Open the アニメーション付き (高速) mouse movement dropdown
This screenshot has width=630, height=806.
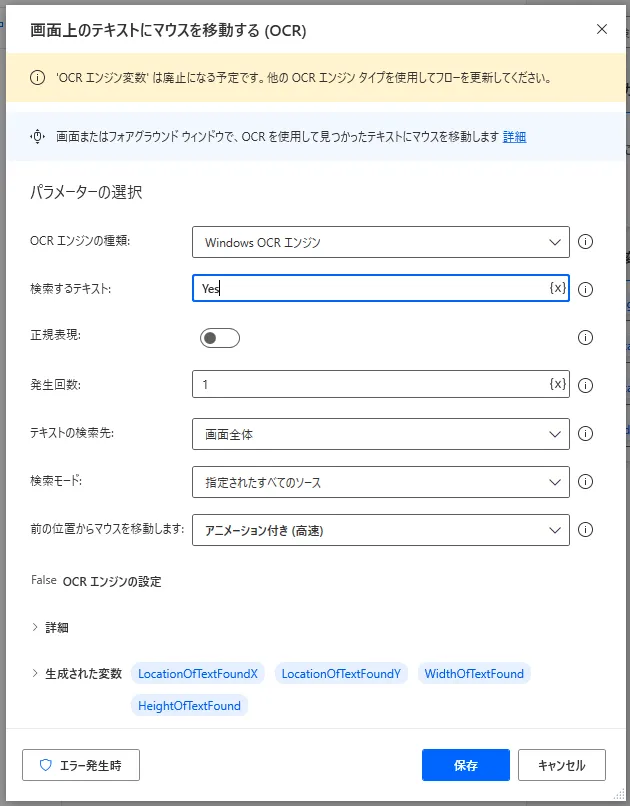pos(381,530)
